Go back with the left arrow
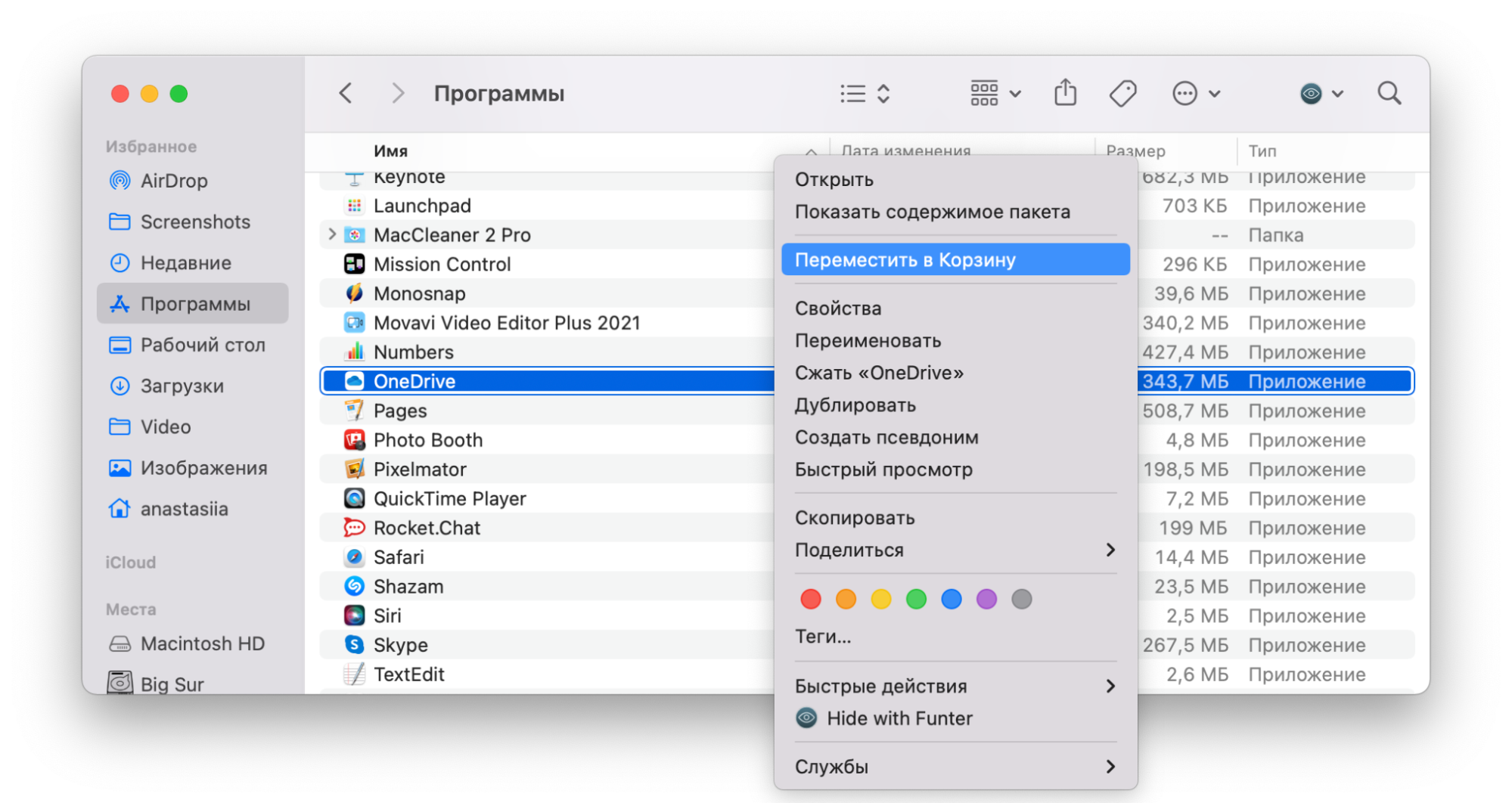The width and height of the screenshot is (1512, 803). pos(346,94)
